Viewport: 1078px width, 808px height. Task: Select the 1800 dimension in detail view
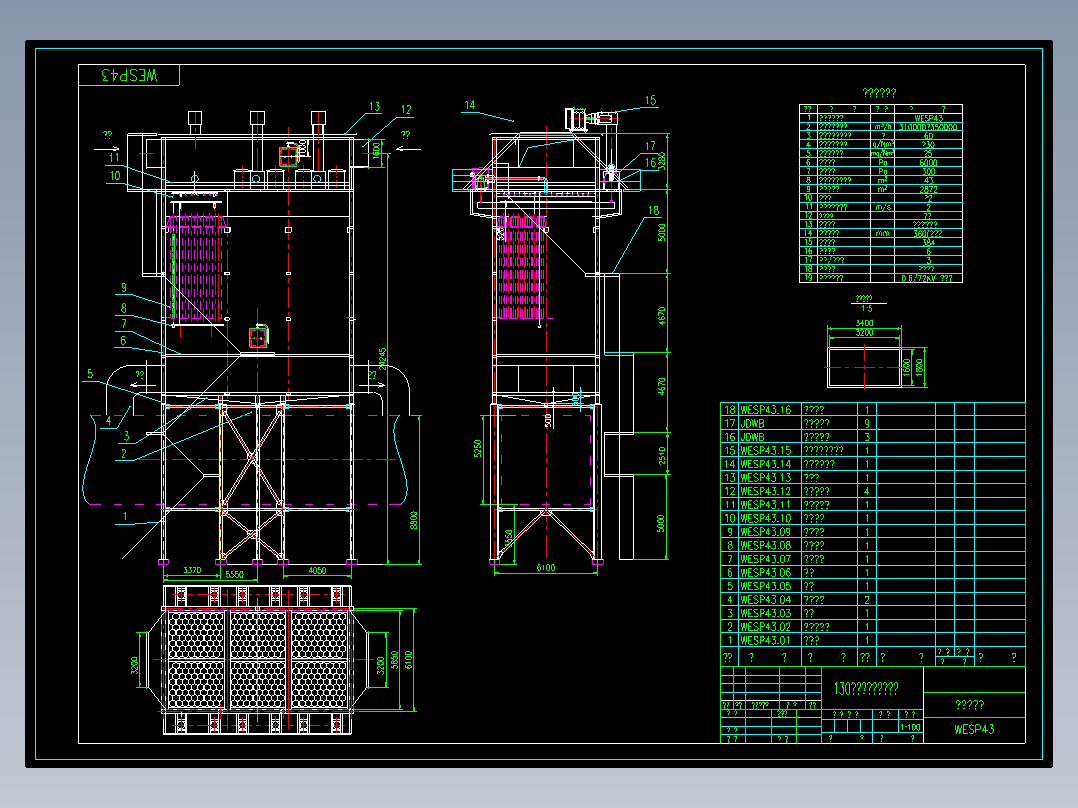click(920, 368)
